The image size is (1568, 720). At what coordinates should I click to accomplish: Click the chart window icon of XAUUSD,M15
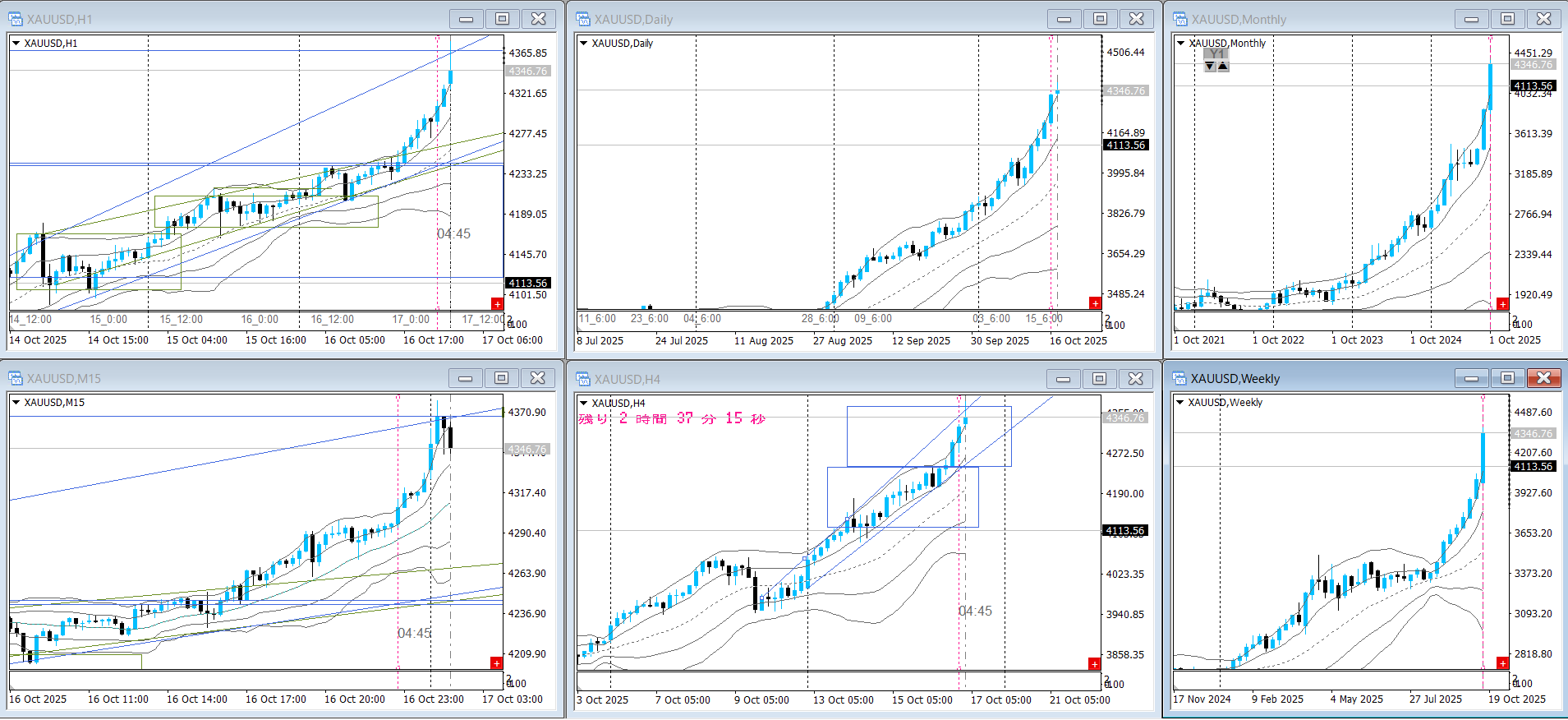[16, 378]
